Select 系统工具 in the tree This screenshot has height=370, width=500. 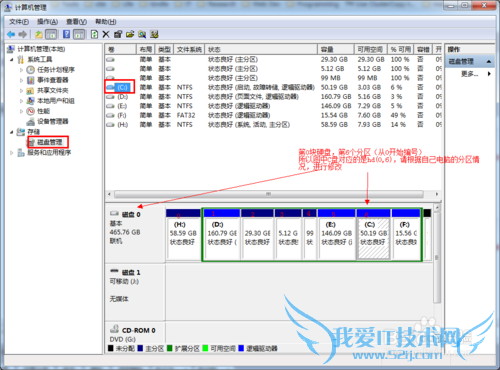[x=40, y=59]
